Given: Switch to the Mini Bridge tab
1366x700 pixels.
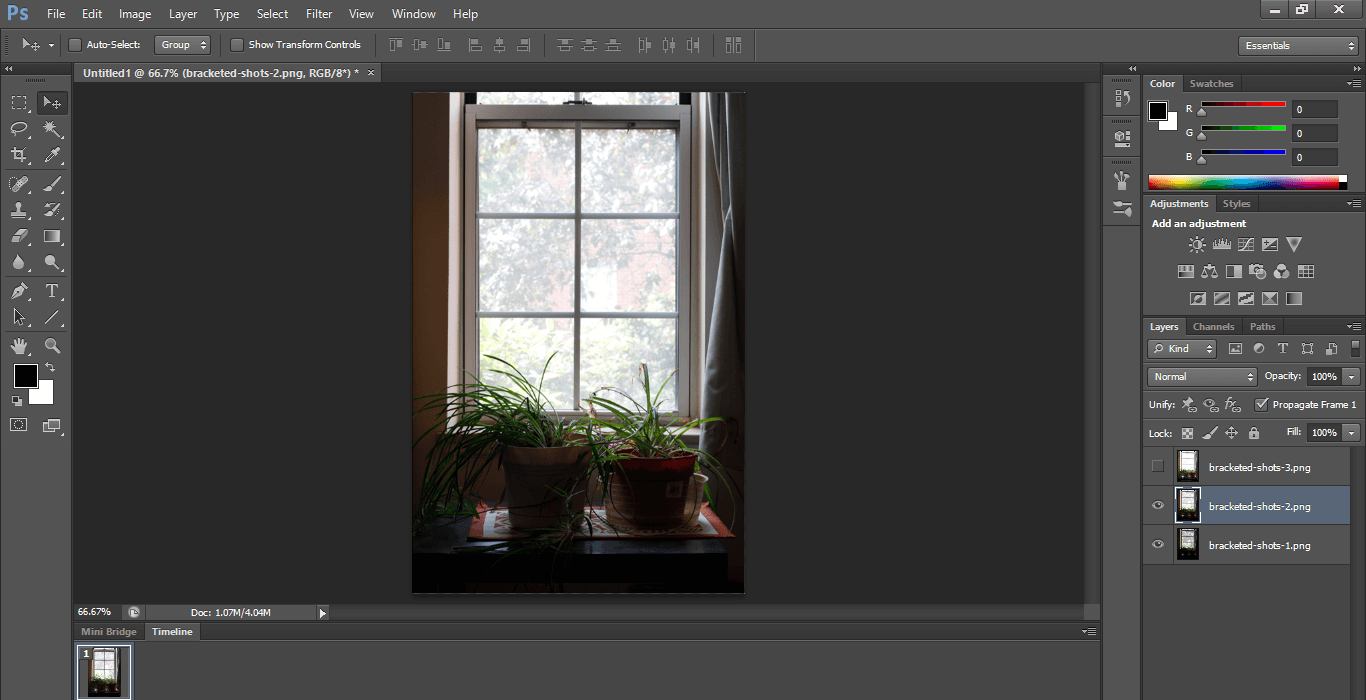Looking at the screenshot, I should coord(108,632).
